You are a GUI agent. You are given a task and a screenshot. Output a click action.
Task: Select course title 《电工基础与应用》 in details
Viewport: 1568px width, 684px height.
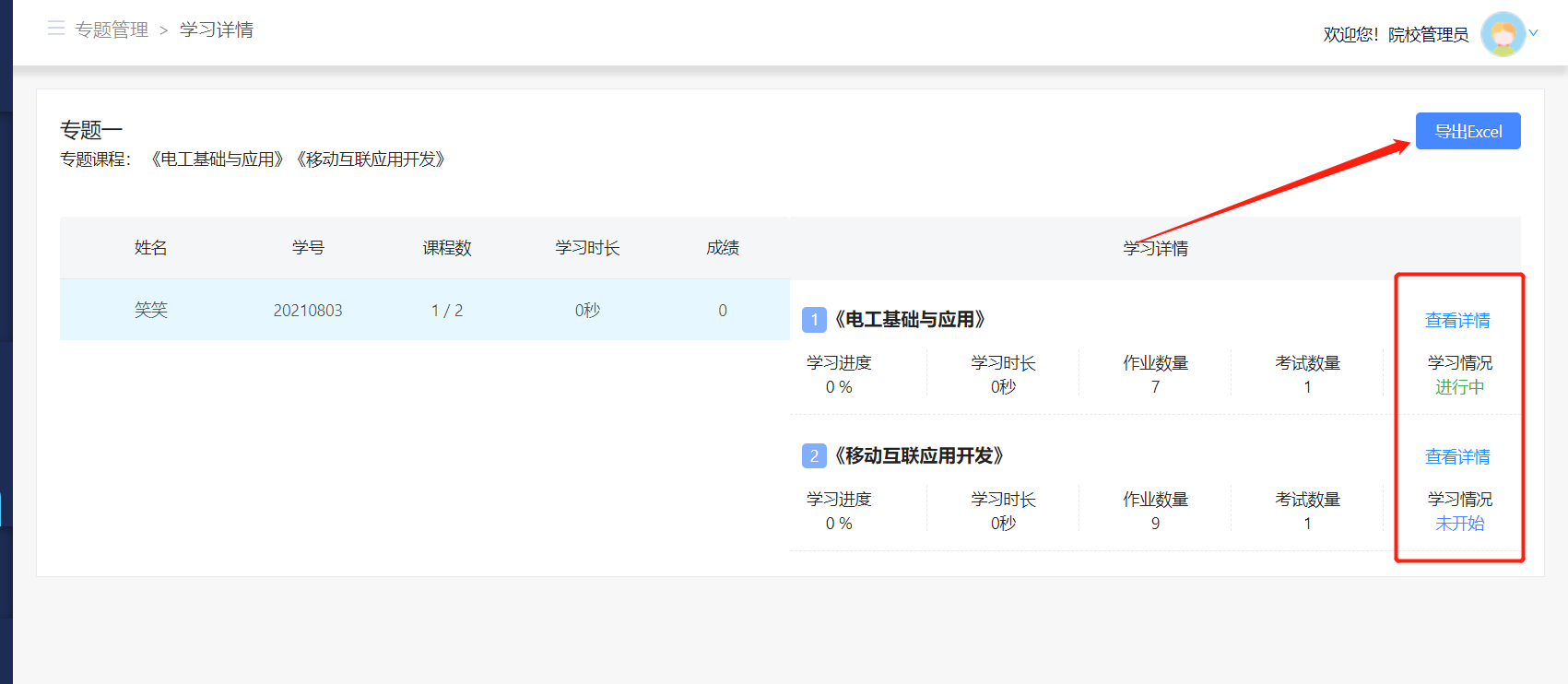(910, 319)
